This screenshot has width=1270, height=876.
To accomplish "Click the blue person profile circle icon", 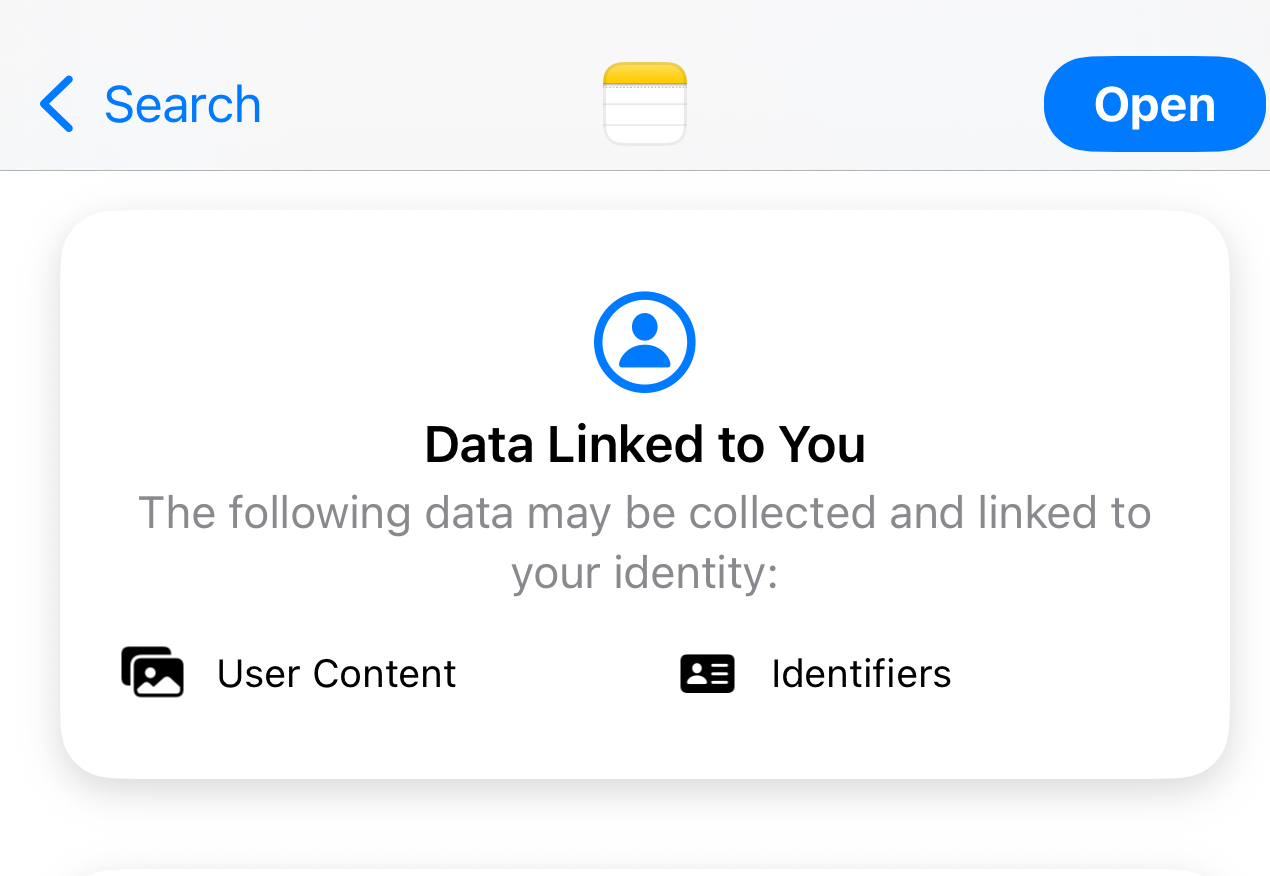I will 645,342.
